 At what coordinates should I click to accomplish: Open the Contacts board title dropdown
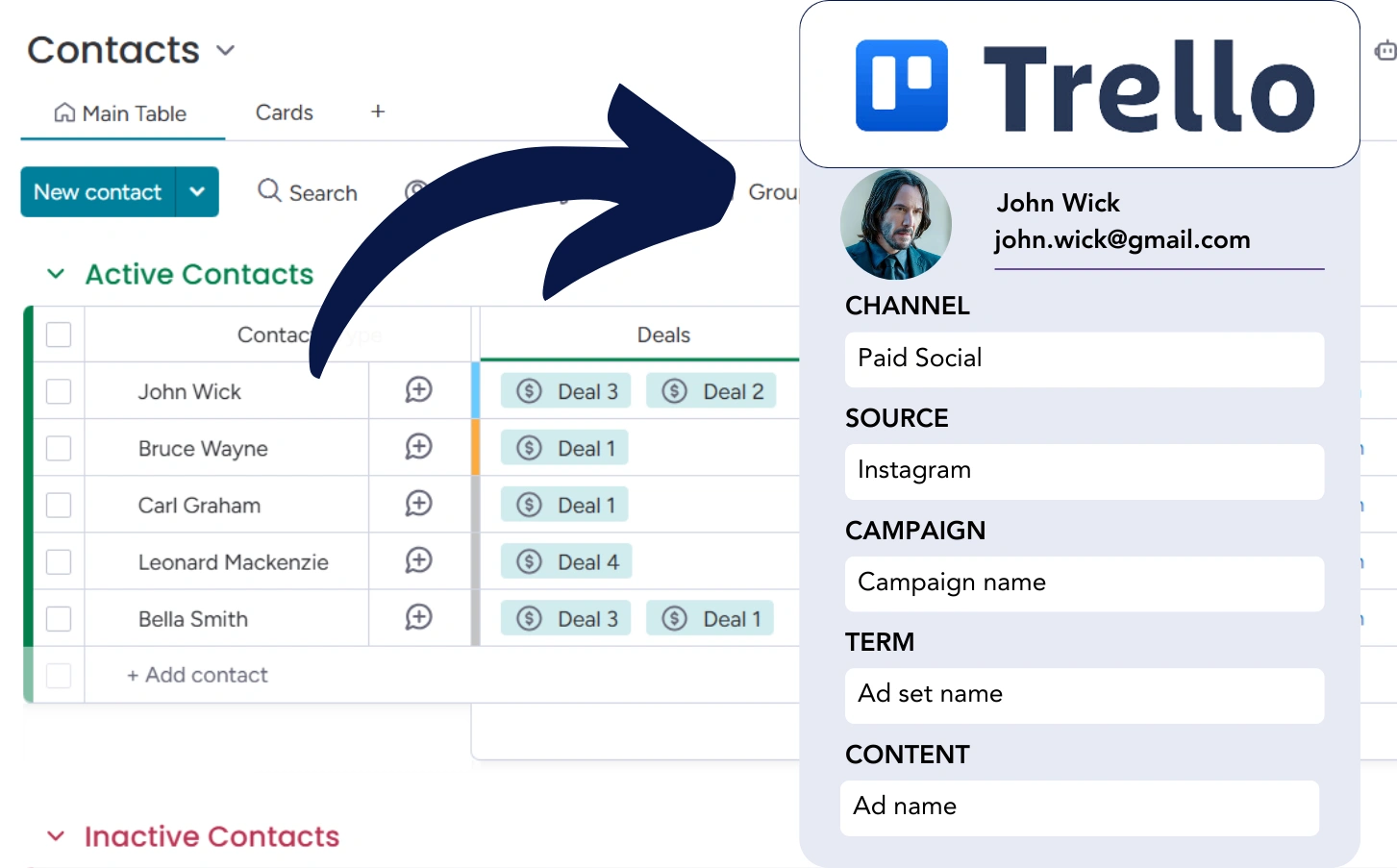[x=226, y=50]
